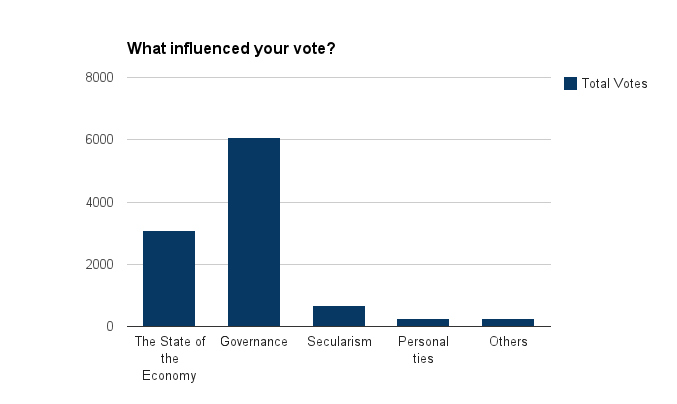The image size is (677, 404).
Task: Click the Total Votes legend color swatch
Action: (x=570, y=83)
